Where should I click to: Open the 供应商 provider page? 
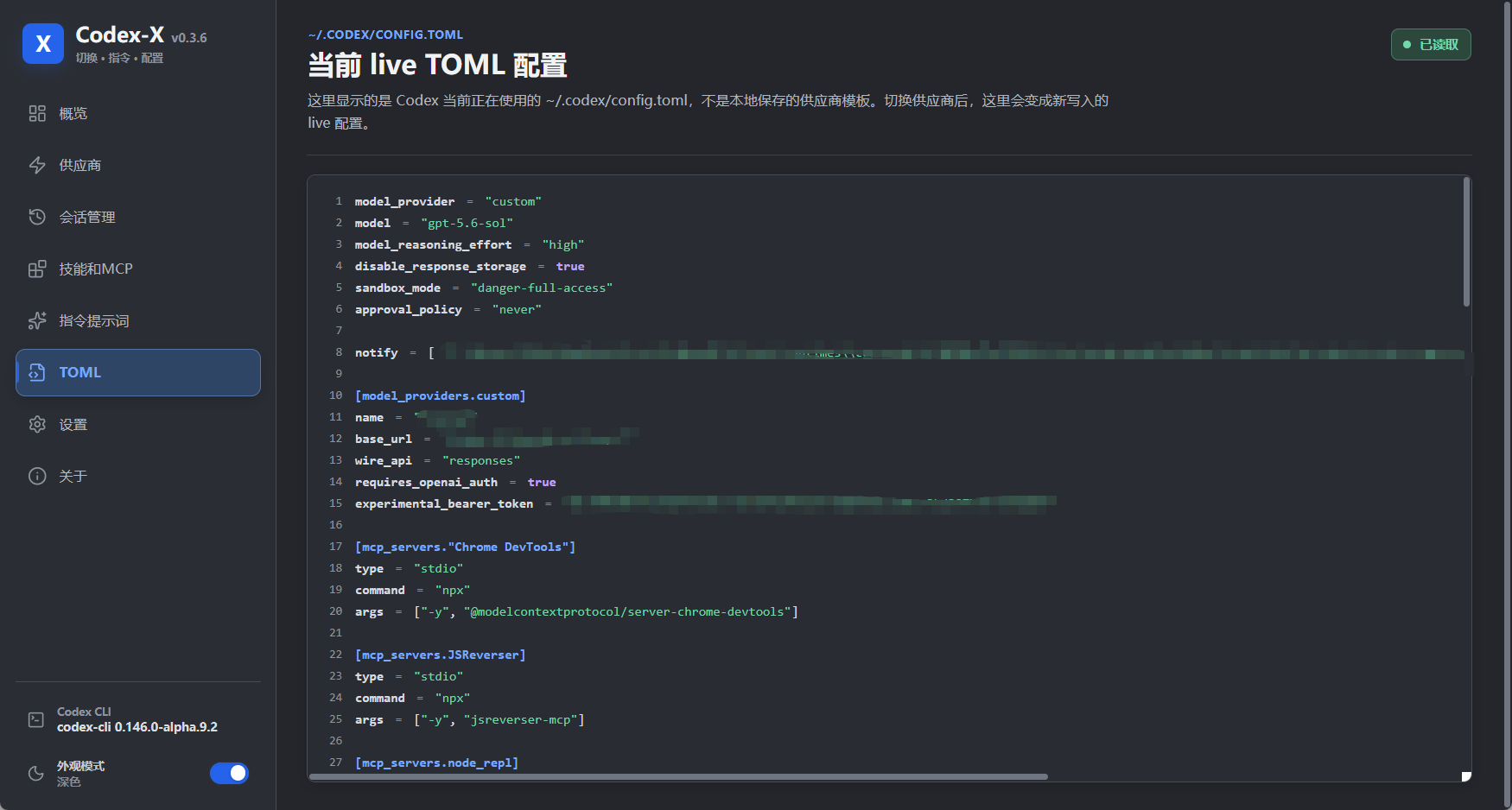tap(138, 165)
